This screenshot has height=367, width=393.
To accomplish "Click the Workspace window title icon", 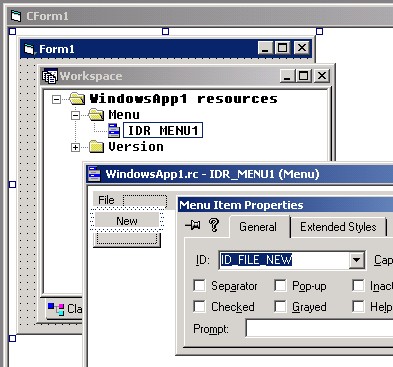I will click(x=50, y=76).
